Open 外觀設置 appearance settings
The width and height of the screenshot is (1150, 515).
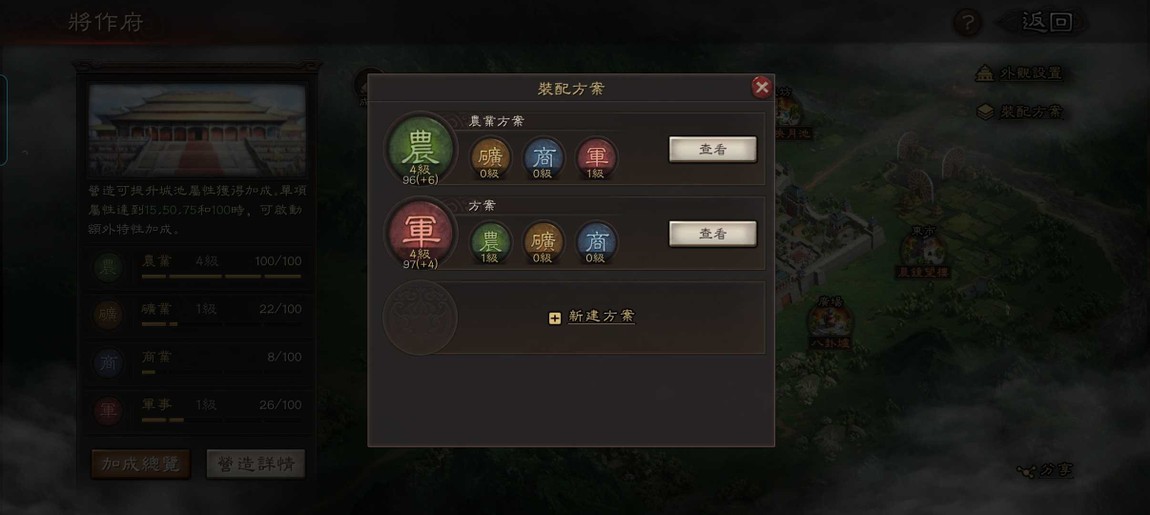[x=1019, y=73]
